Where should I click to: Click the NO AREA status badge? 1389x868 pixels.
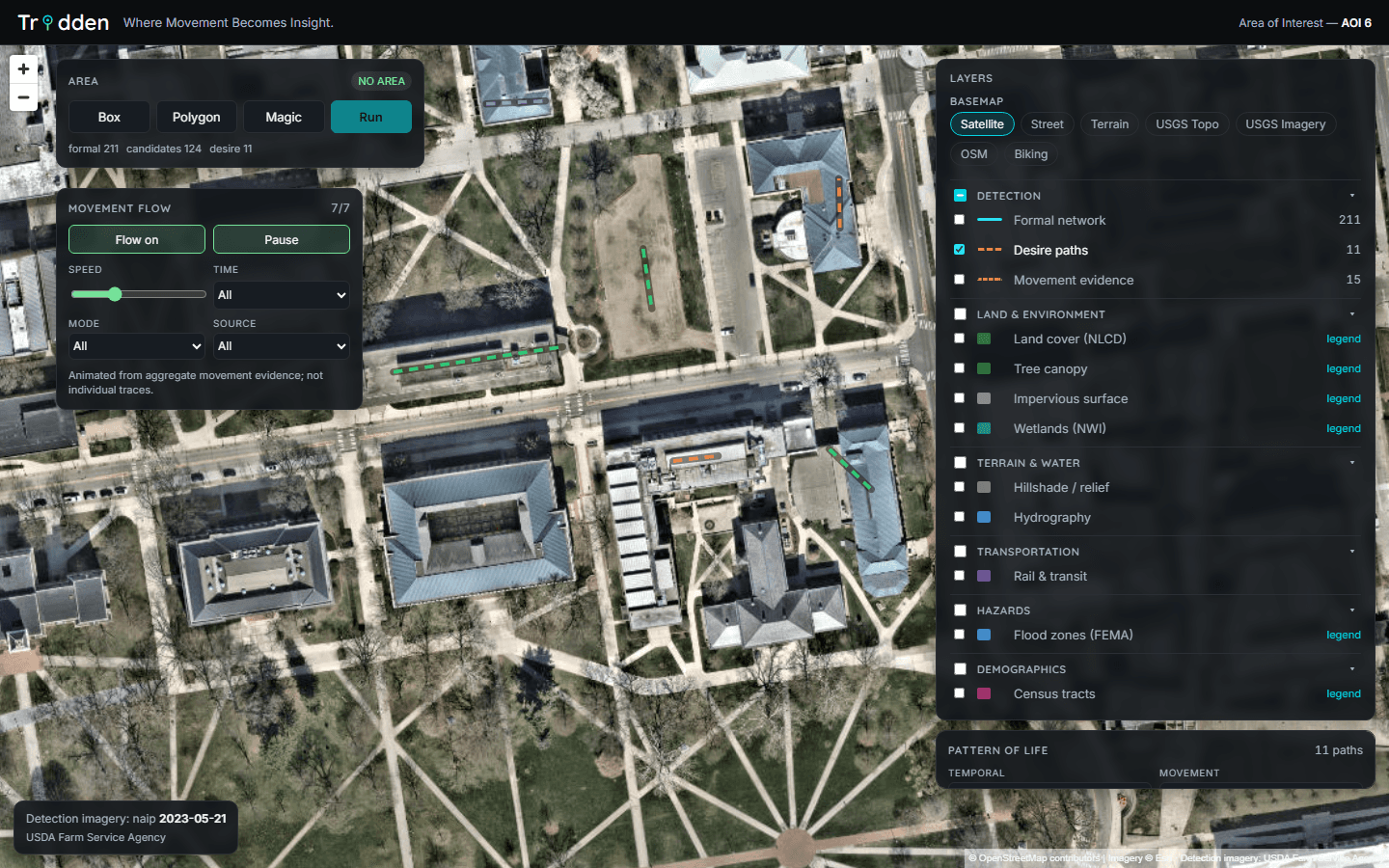tap(381, 81)
